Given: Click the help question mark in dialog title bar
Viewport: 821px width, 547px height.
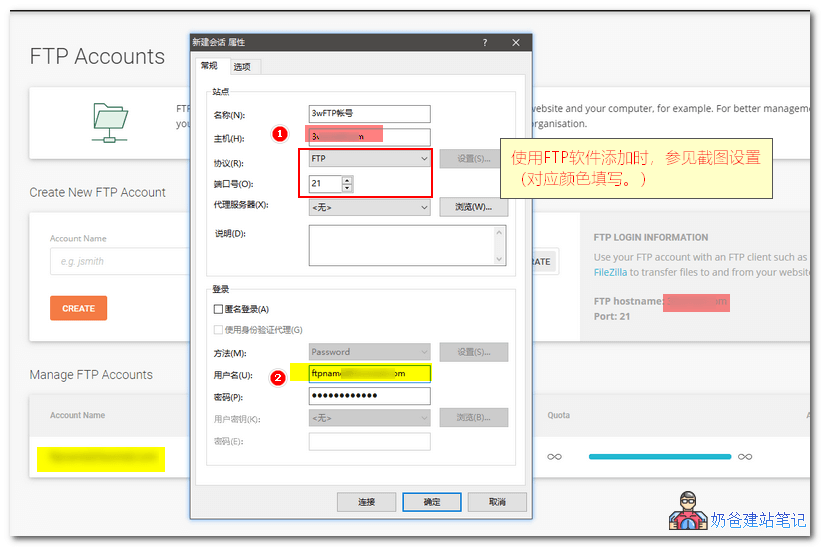Looking at the screenshot, I should [485, 43].
